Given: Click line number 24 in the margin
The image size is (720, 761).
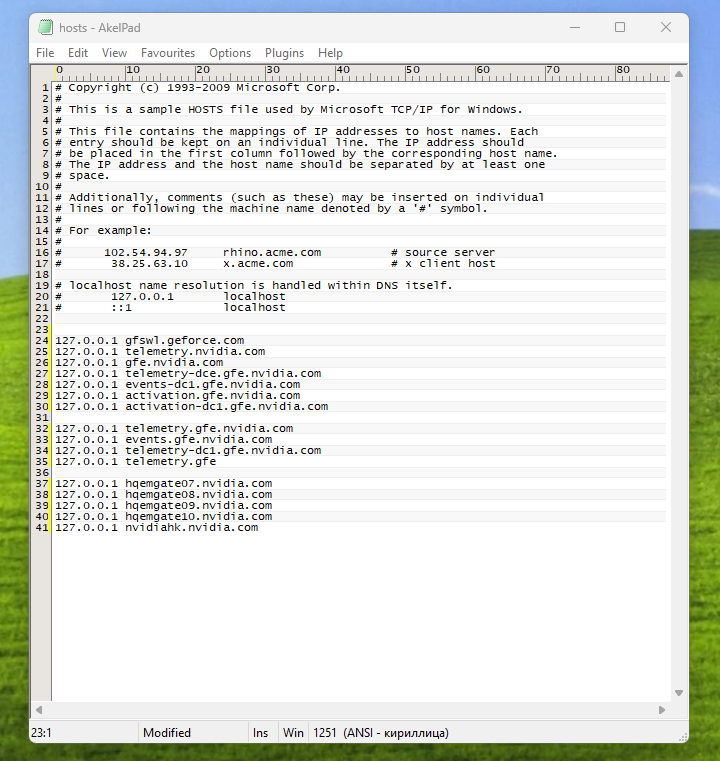Looking at the screenshot, I should coord(42,341).
